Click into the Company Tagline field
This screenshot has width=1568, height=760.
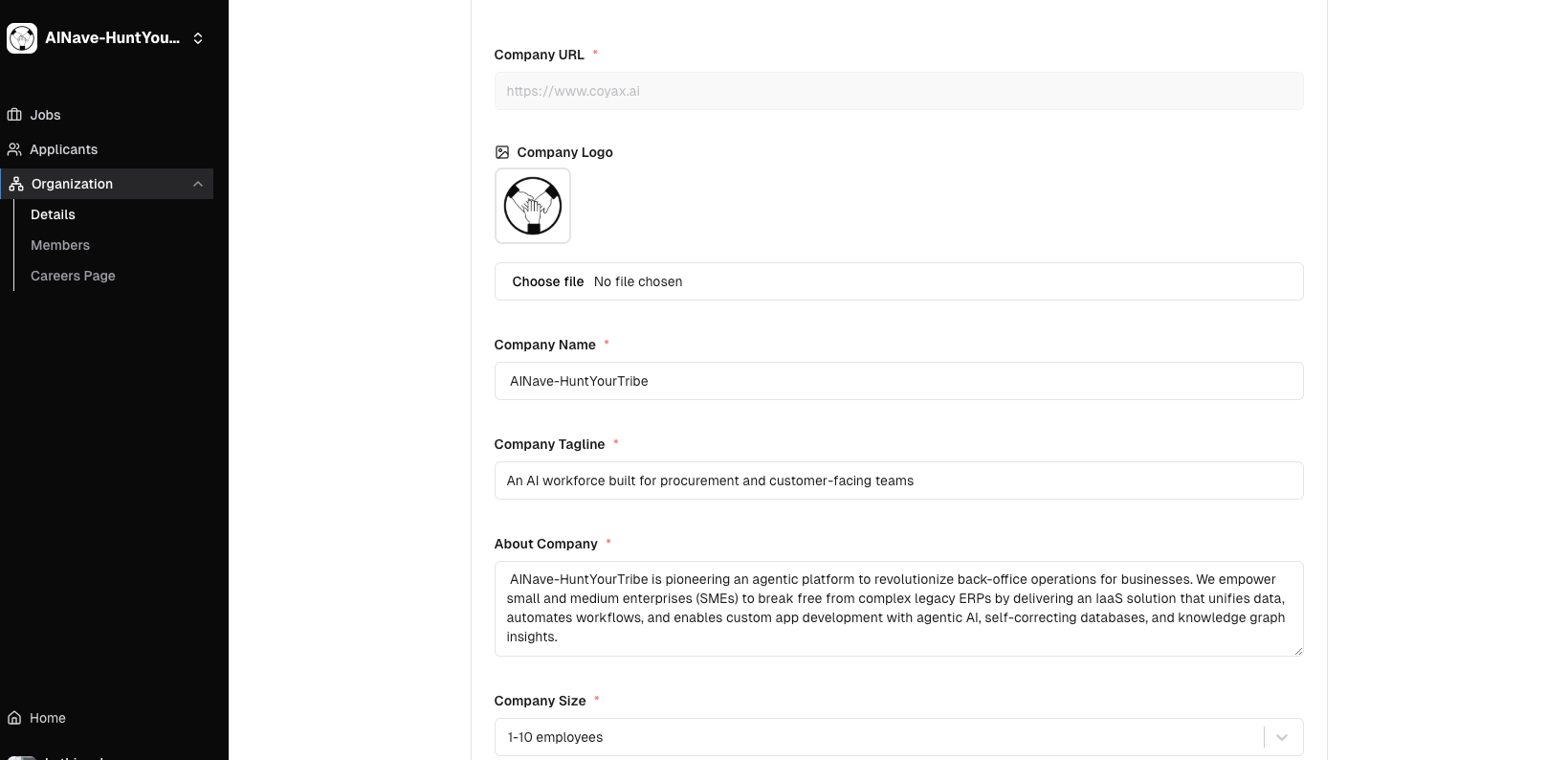898,481
